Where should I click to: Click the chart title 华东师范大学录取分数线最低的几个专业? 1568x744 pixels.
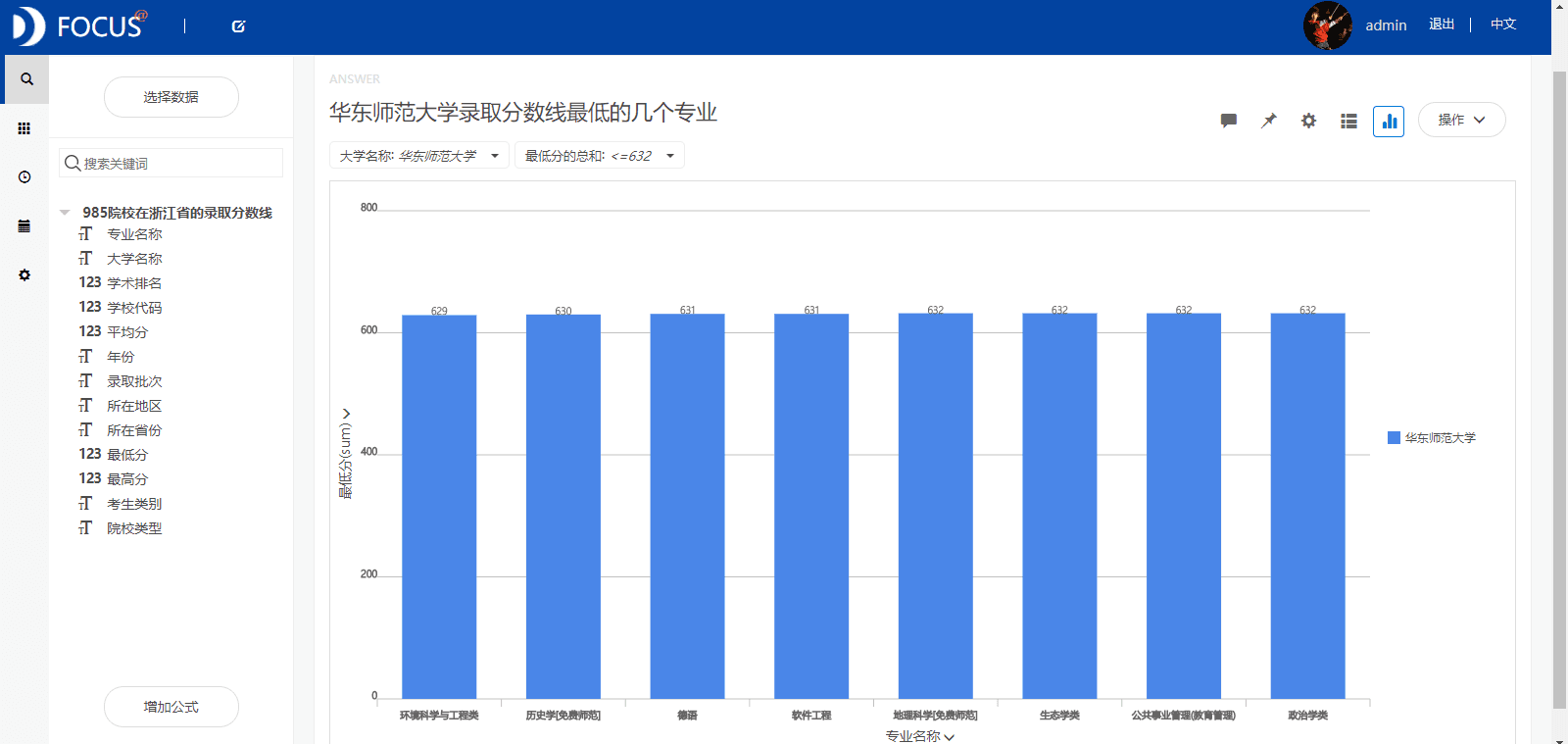point(523,113)
